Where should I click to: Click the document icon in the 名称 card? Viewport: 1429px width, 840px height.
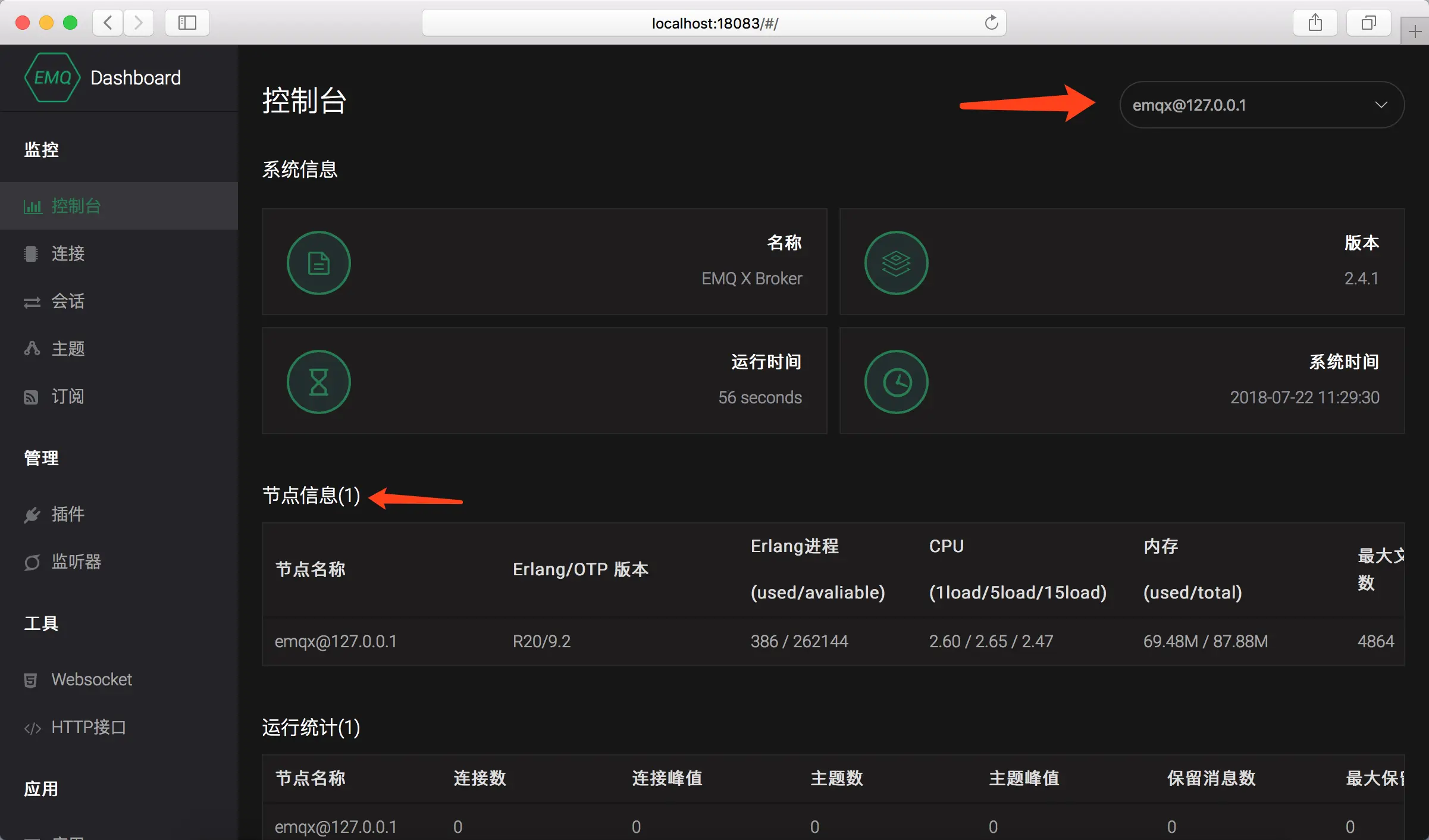point(319,263)
